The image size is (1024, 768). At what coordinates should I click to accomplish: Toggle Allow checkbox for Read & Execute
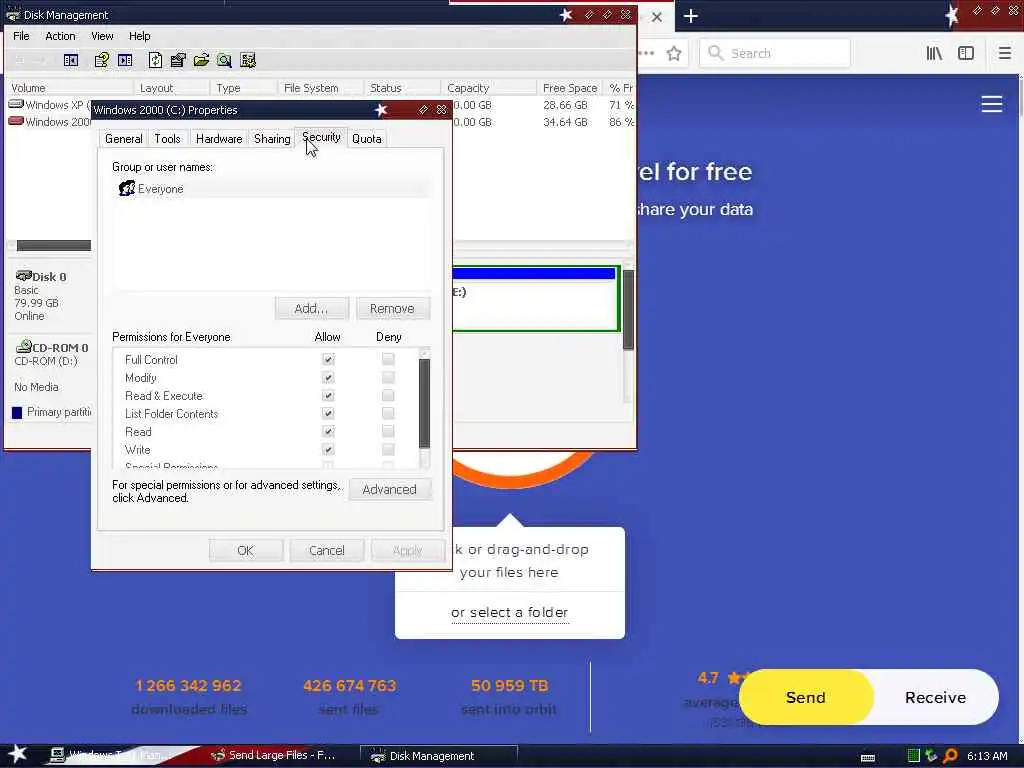(328, 396)
